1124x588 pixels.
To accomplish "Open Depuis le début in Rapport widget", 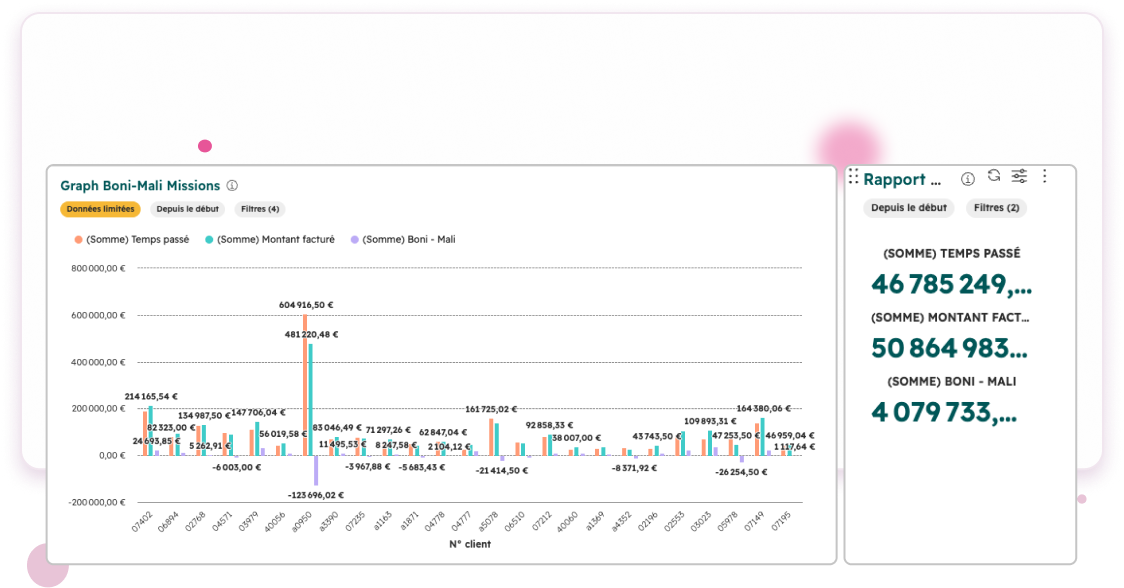I will pos(909,208).
